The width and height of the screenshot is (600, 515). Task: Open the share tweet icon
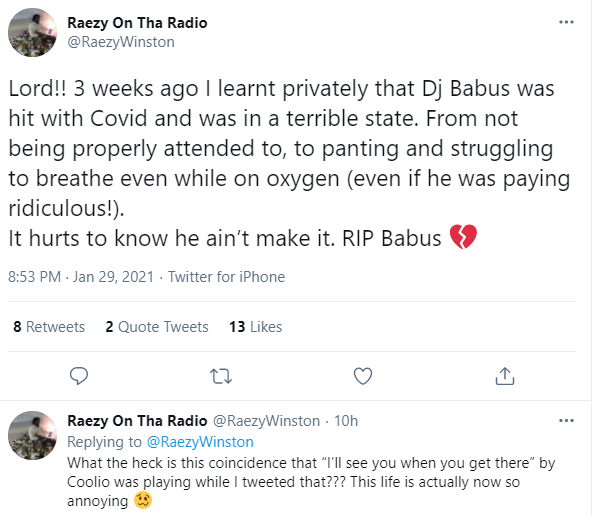tap(505, 376)
